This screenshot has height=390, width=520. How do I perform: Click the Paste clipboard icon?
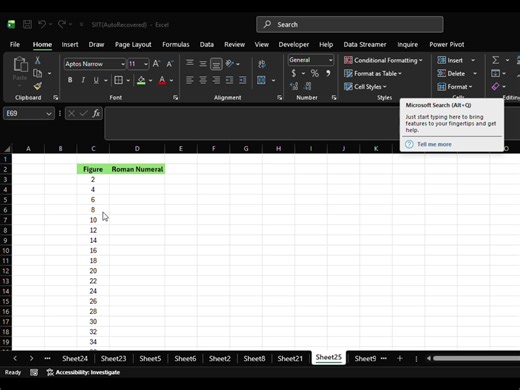click(x=20, y=64)
